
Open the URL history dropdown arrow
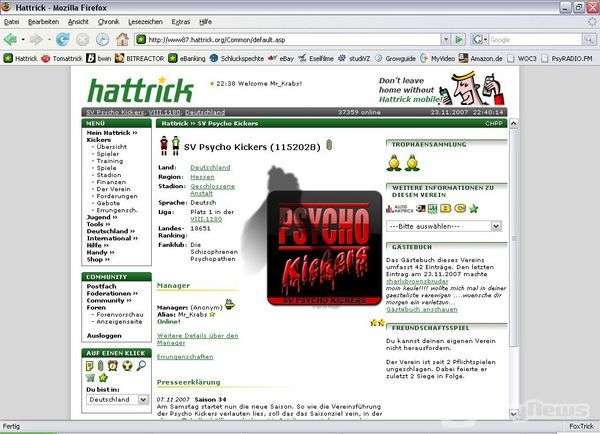click(445, 39)
